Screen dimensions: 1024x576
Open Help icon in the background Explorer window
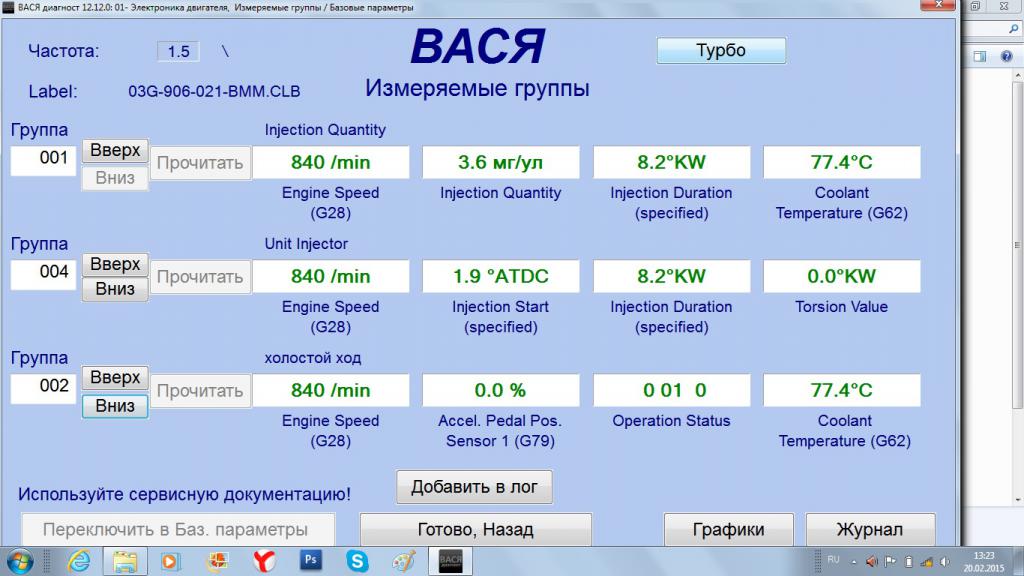point(1006,56)
